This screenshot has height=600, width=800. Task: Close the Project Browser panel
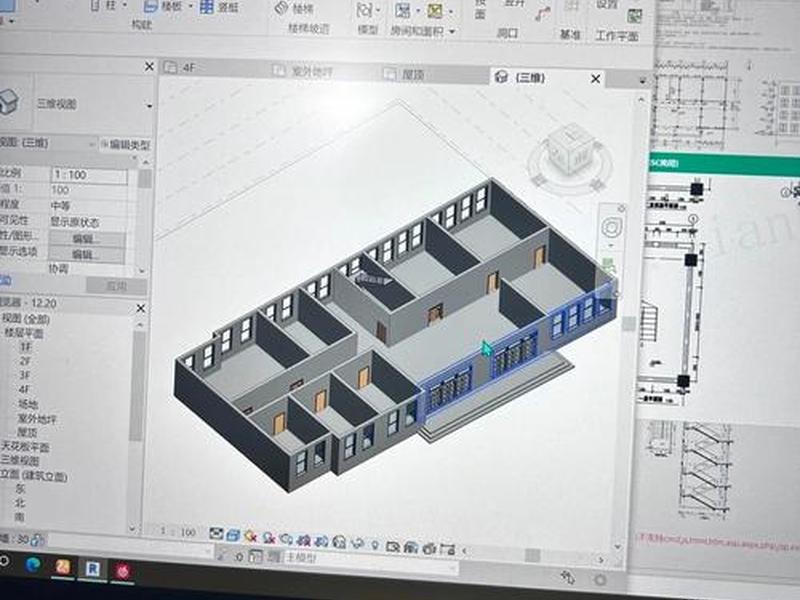pyautogui.click(x=141, y=308)
